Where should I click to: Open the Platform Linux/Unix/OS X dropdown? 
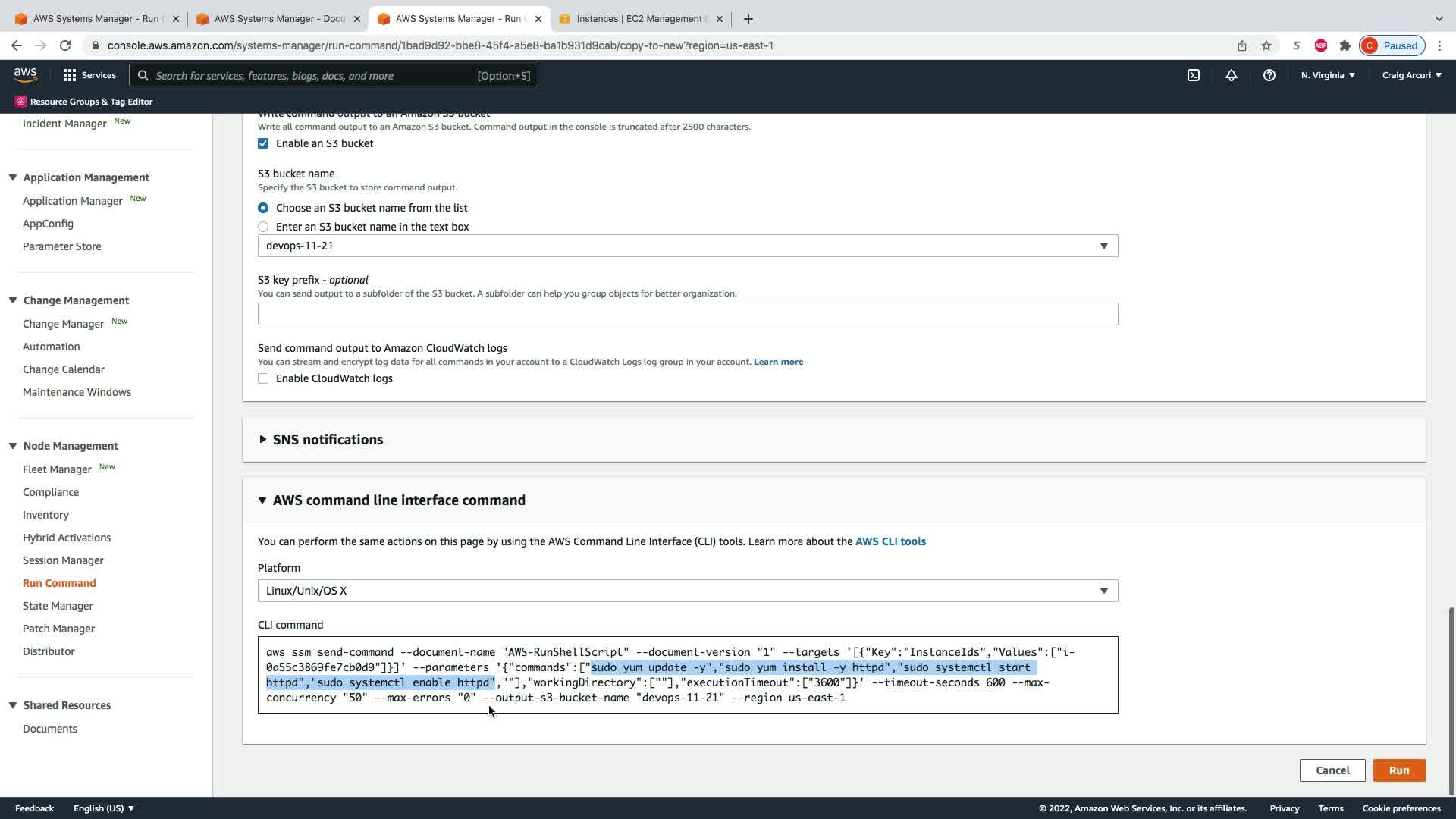point(687,591)
